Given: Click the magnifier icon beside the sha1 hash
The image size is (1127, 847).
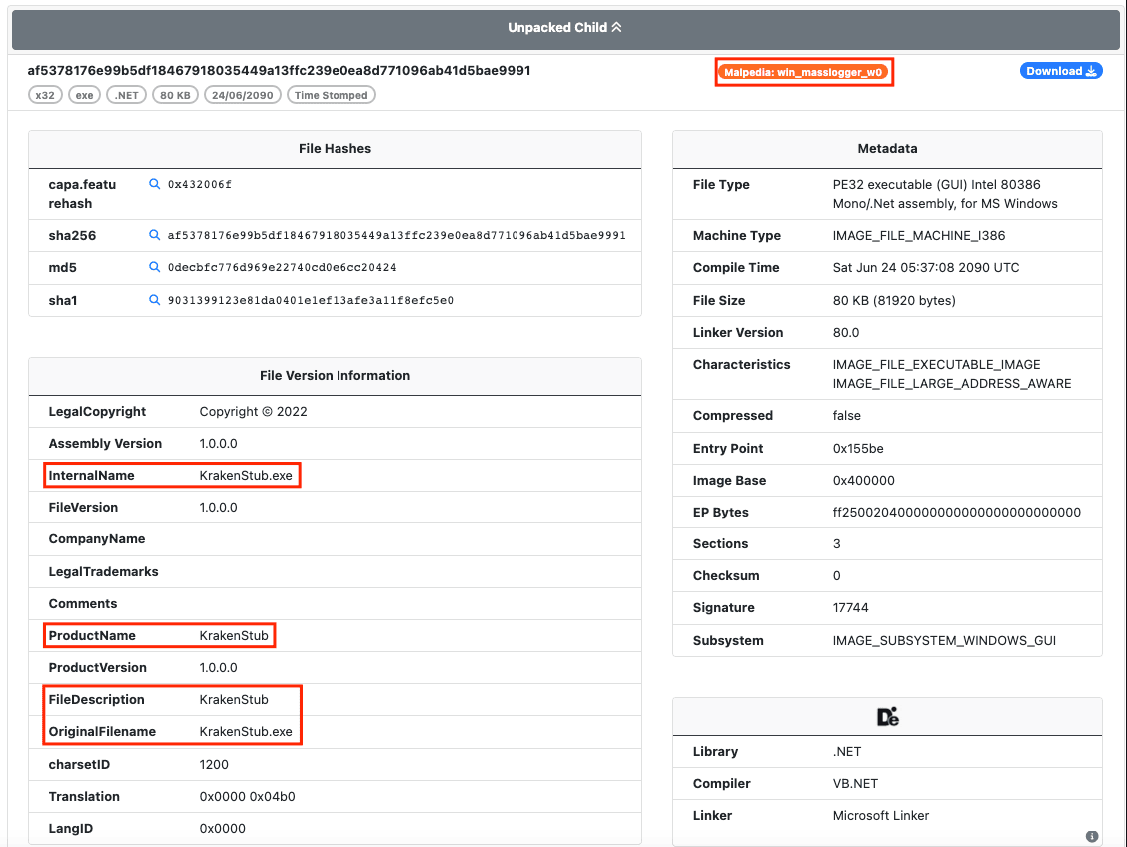Looking at the screenshot, I should point(155,300).
